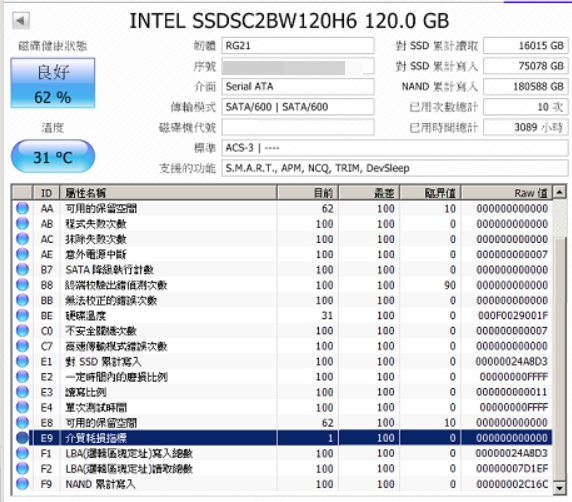Viewport: 572px width, 502px height.
Task: Select the NAND 累計寫入 row F9
Action: (x=282, y=484)
